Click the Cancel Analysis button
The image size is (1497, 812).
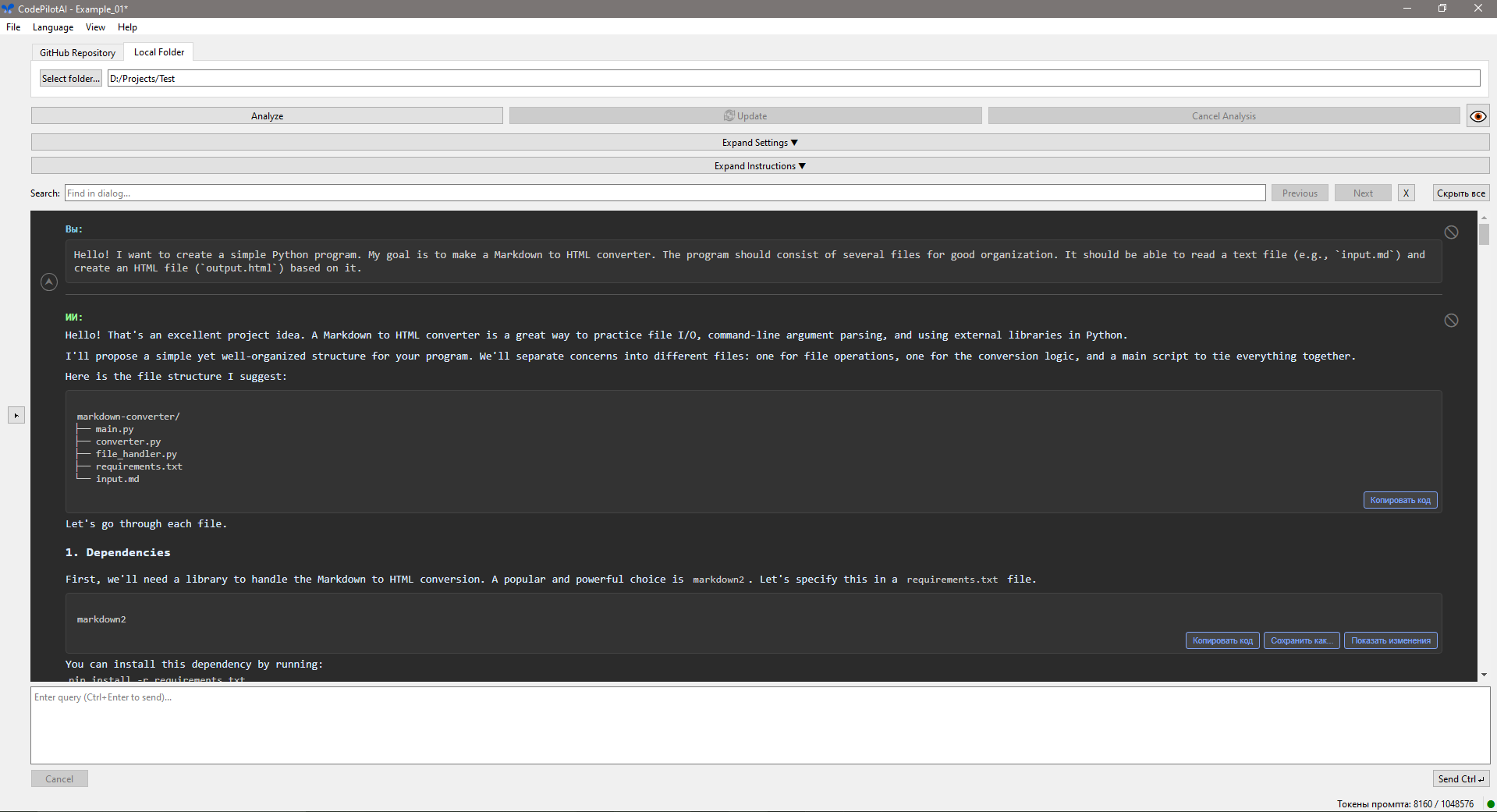[x=1223, y=116]
